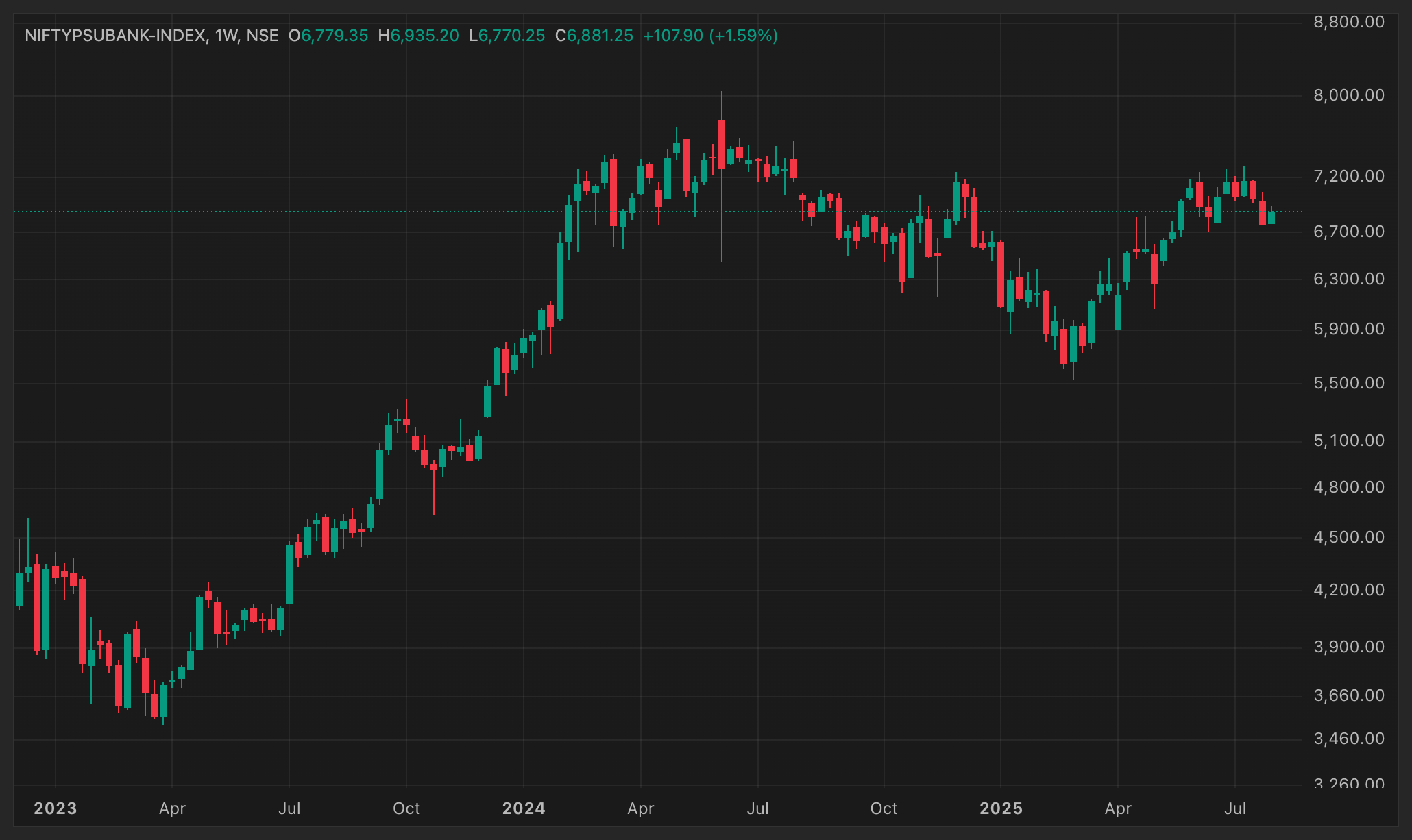Click the 4,200.00 price axis label
Image resolution: width=1412 pixels, height=840 pixels.
tap(1349, 590)
